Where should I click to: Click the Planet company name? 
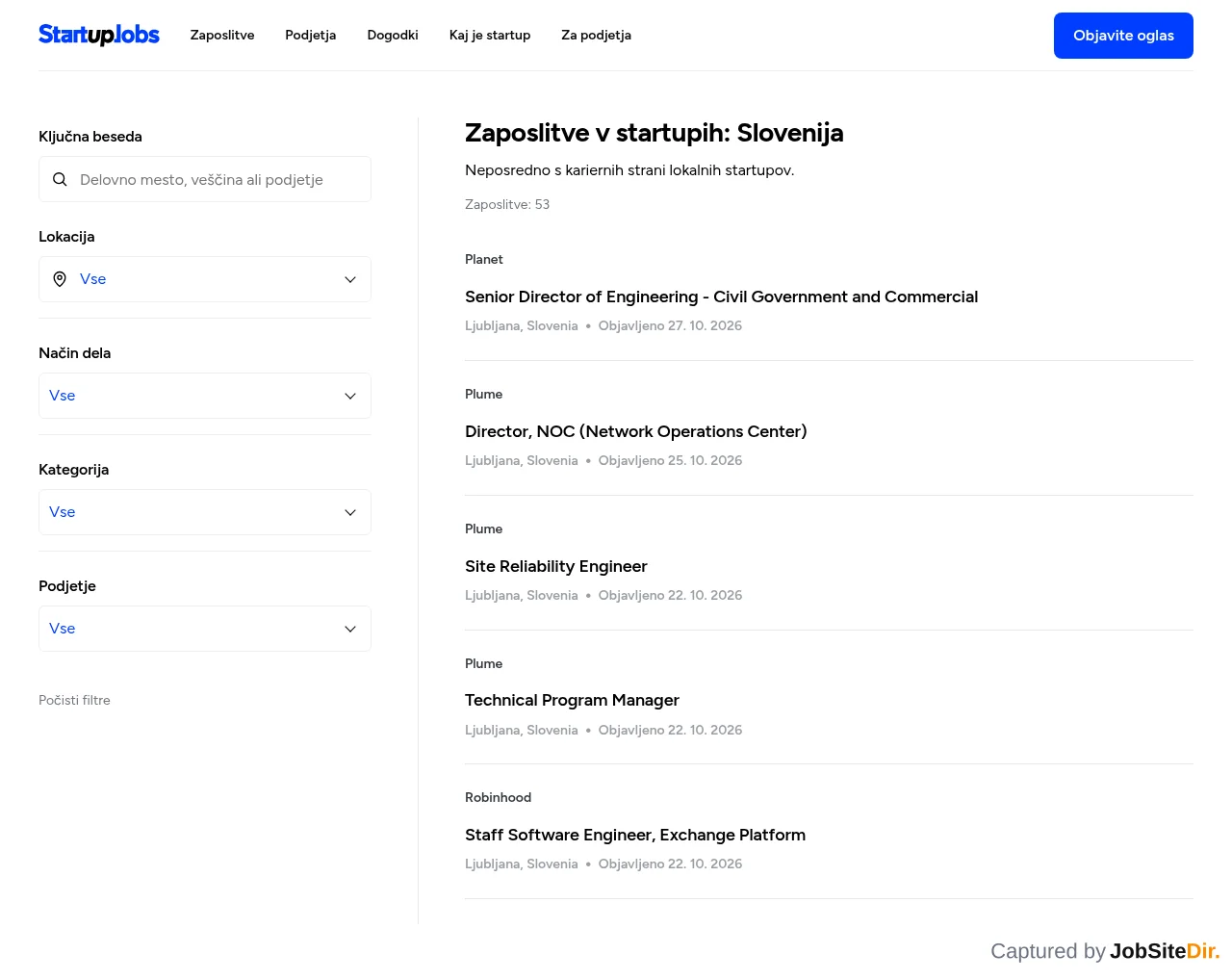[x=484, y=259]
